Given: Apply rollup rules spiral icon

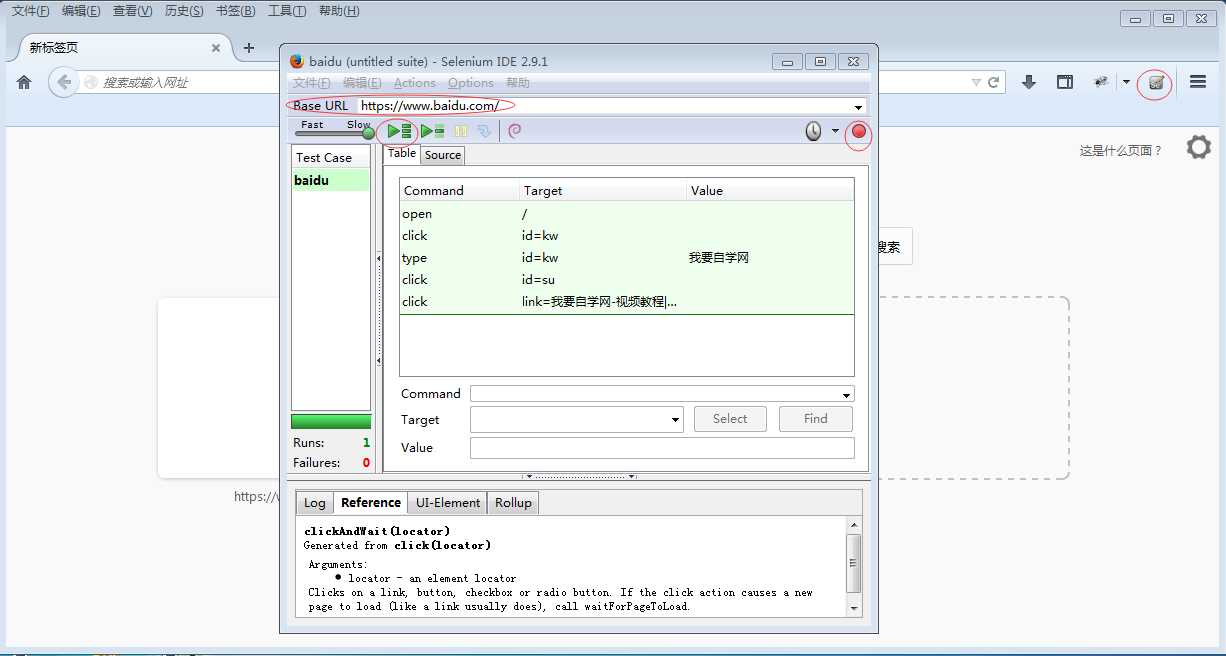Looking at the screenshot, I should (515, 131).
